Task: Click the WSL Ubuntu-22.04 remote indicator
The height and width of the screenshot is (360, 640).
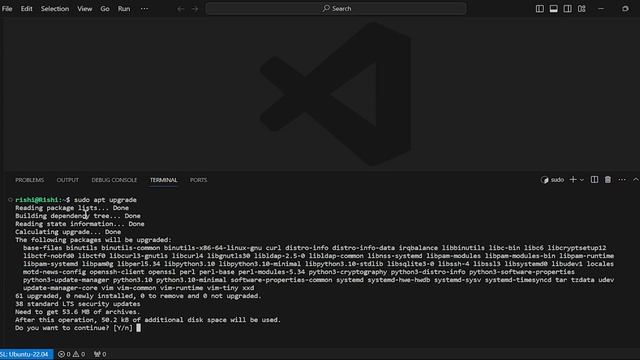Action: 27,354
